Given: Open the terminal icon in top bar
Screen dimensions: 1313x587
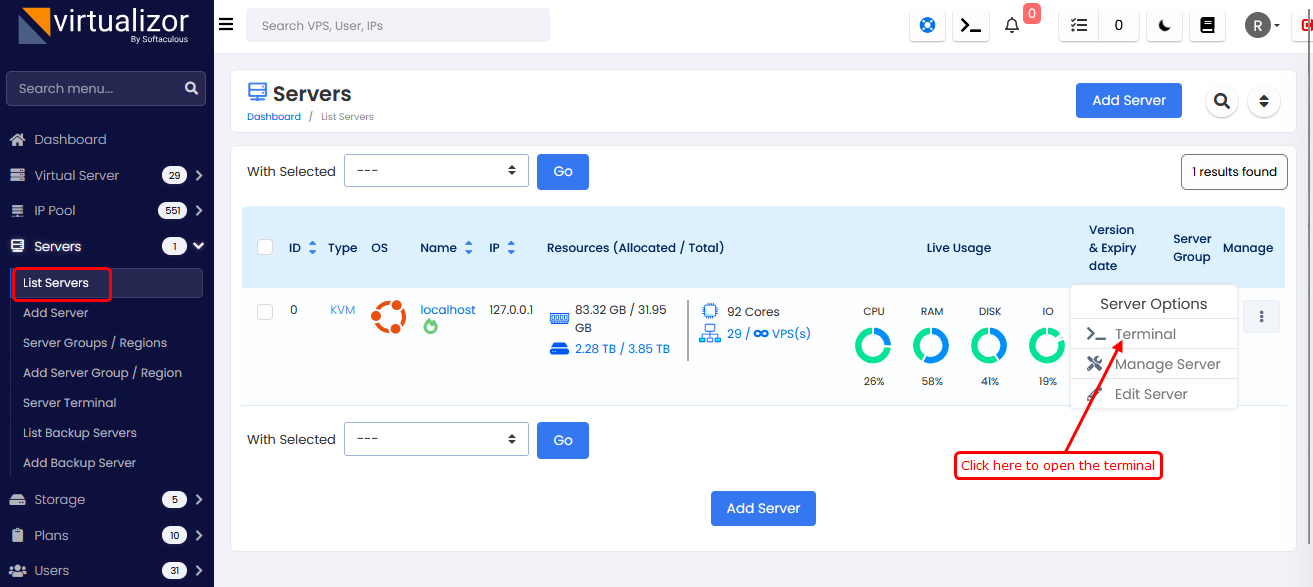Looking at the screenshot, I should click(x=970, y=26).
